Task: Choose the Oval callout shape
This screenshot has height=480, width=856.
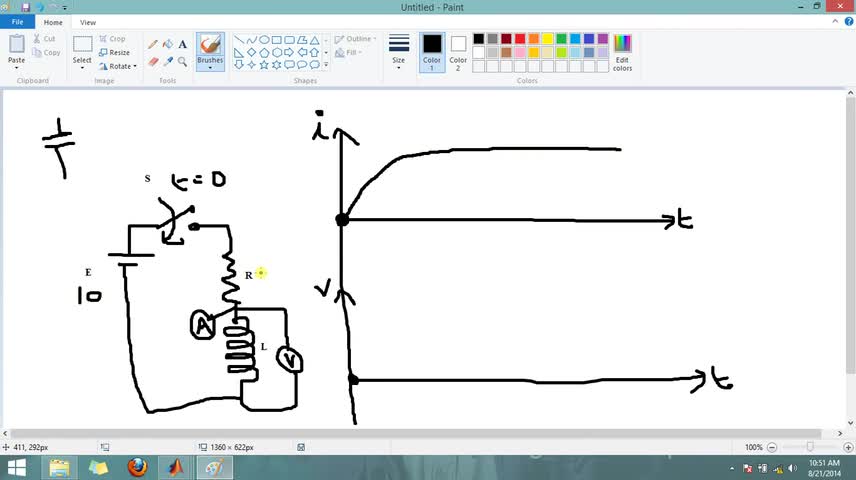Action: [x=302, y=65]
